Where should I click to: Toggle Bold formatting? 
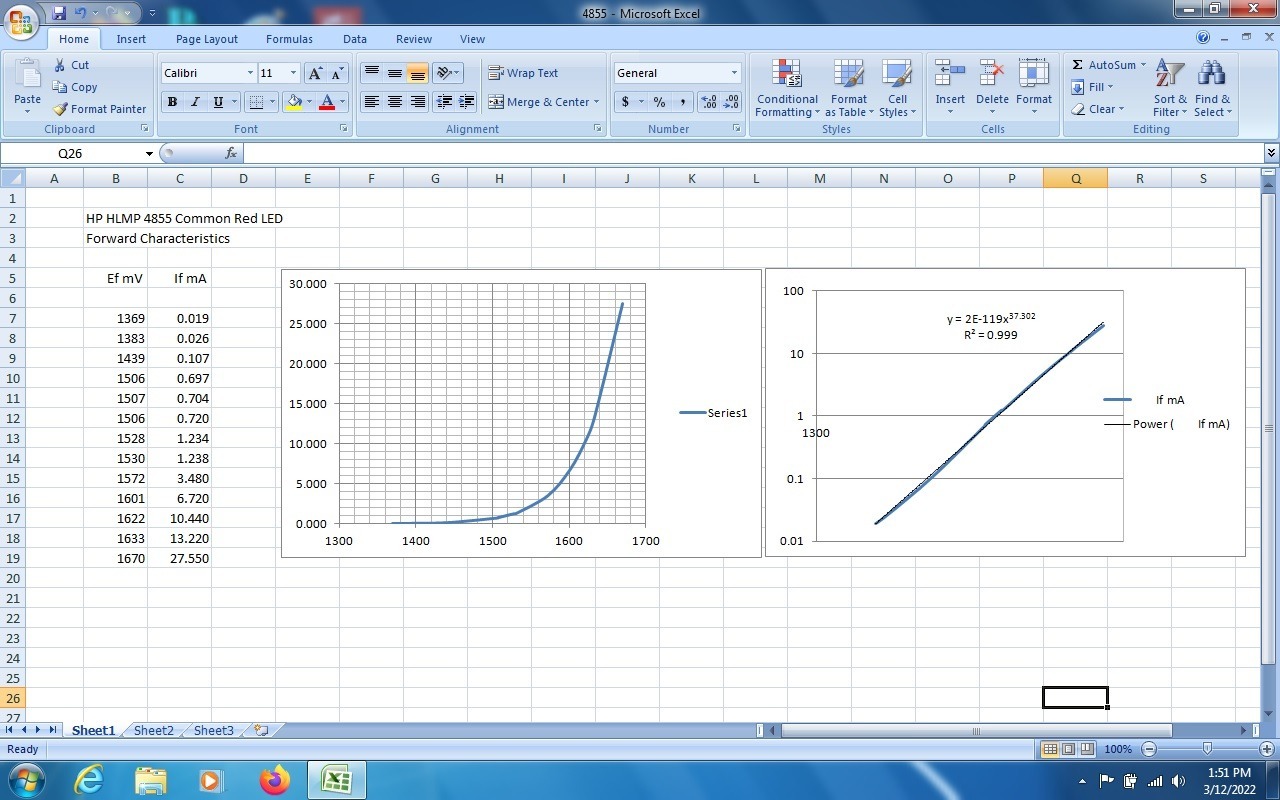click(172, 102)
